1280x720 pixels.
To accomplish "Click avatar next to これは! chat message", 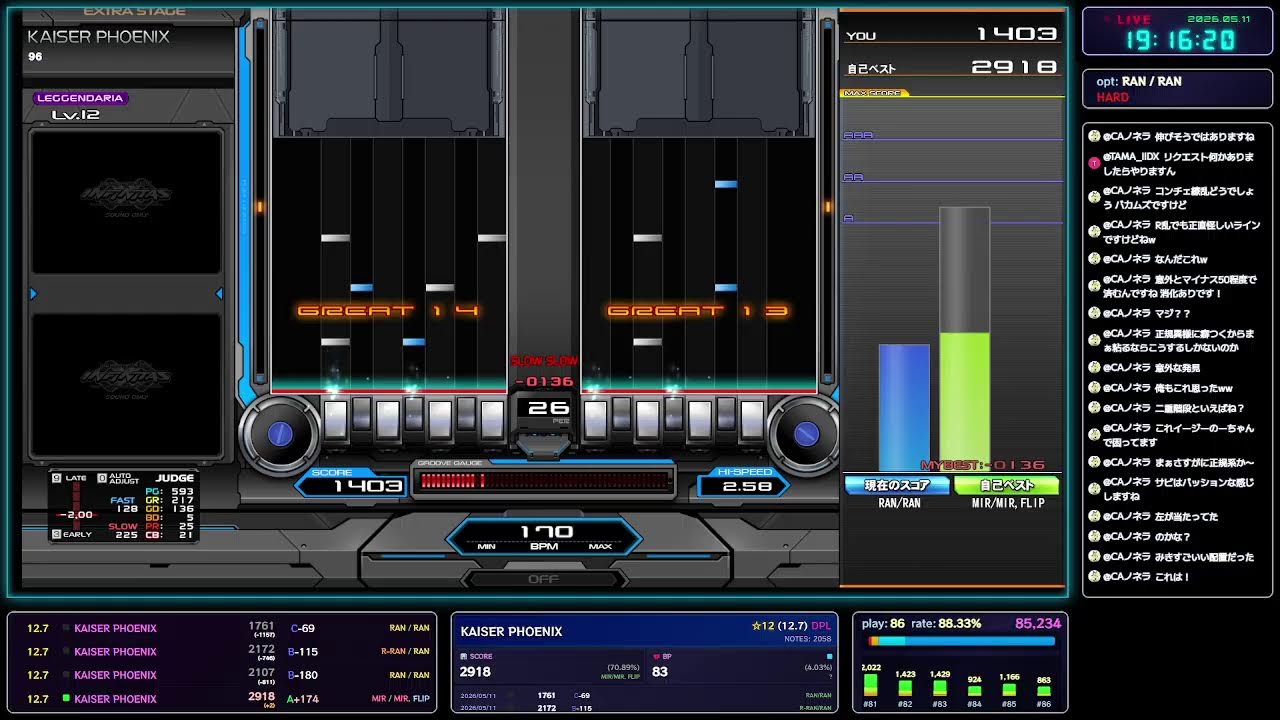I will (x=1094, y=577).
